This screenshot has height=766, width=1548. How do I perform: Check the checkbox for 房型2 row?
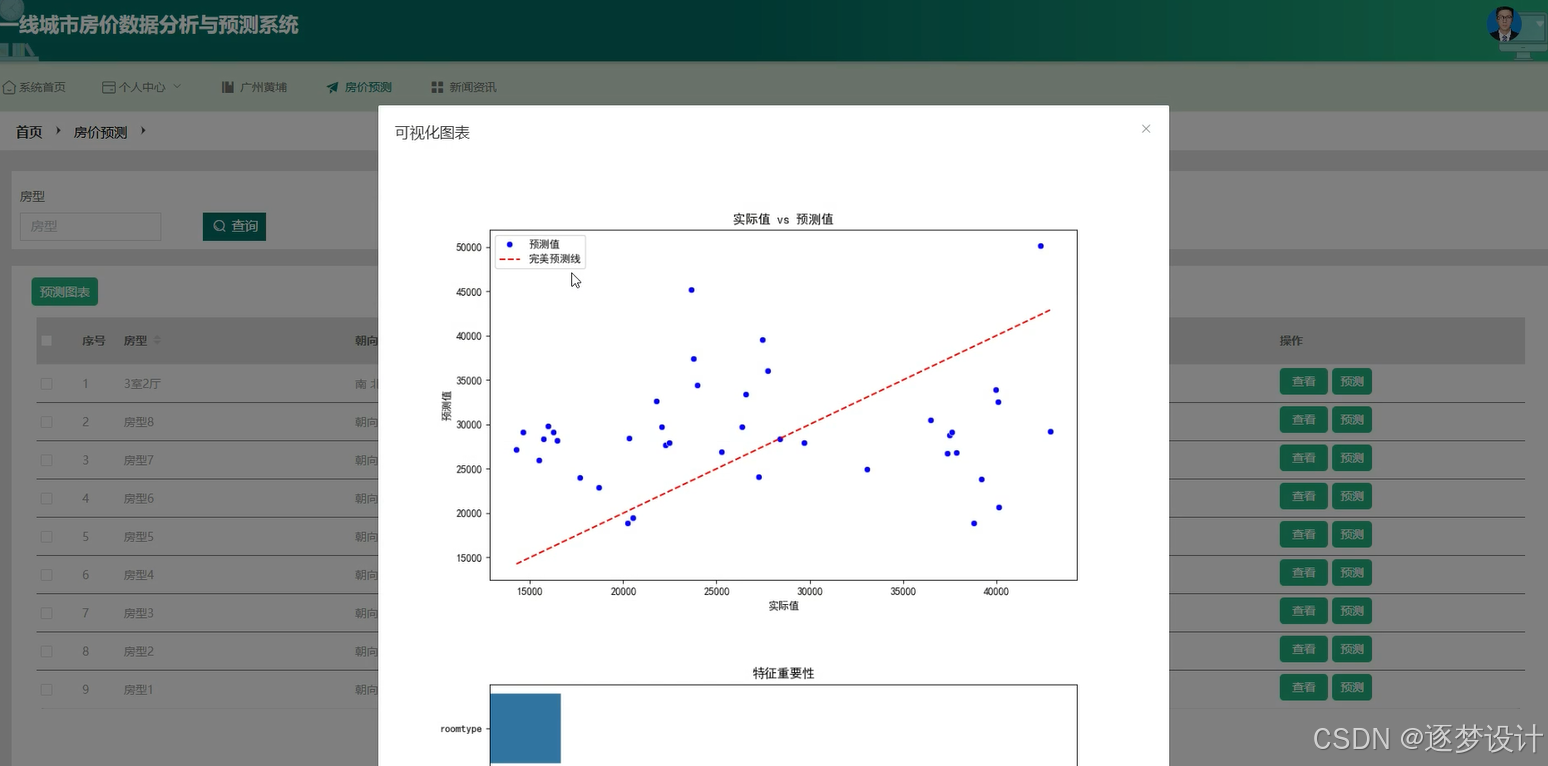tap(46, 651)
